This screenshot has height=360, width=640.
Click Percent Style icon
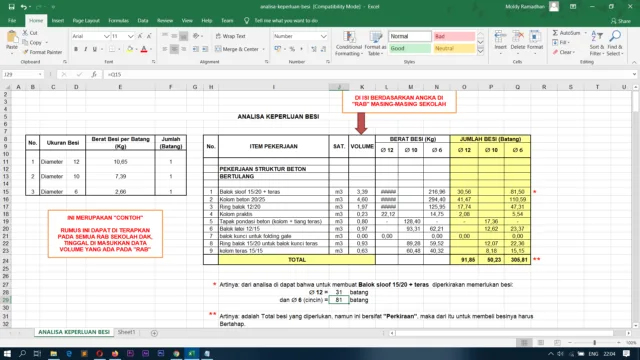click(292, 49)
